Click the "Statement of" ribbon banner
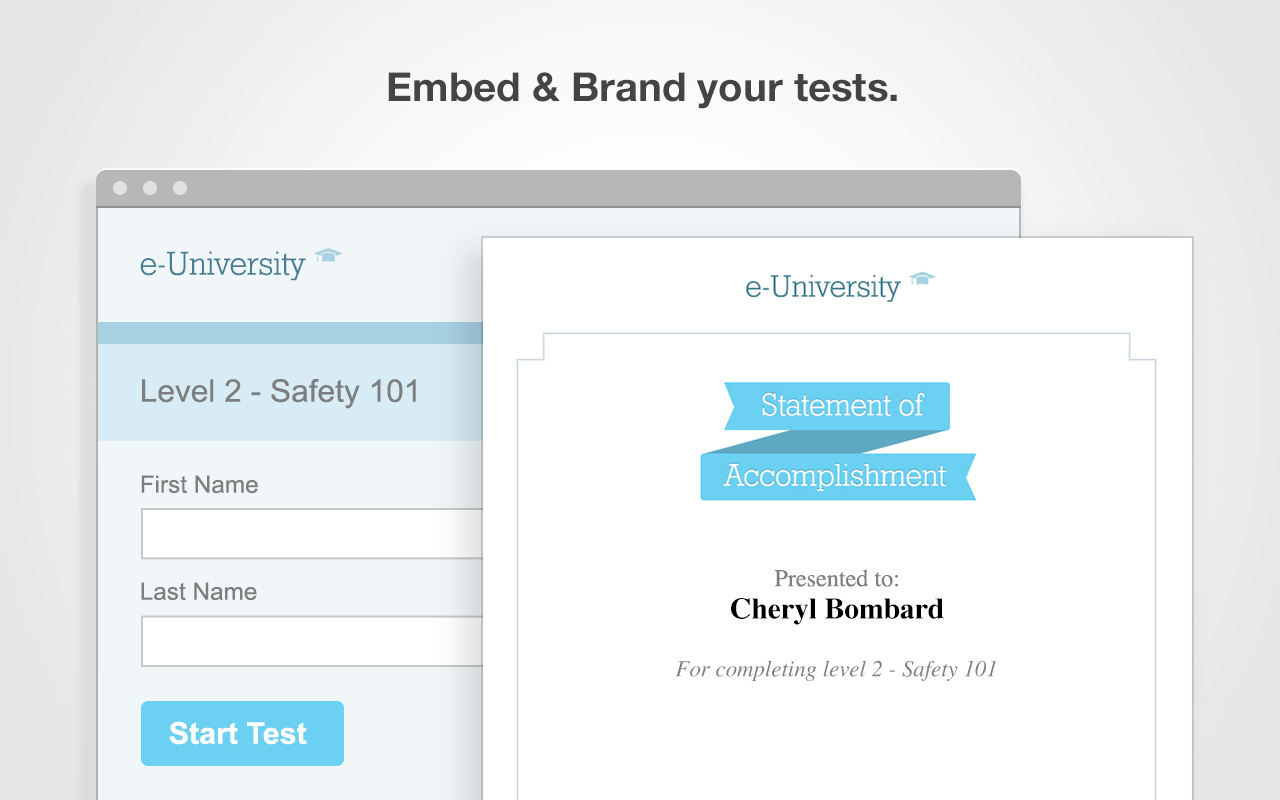The height and width of the screenshot is (800, 1280). 840,405
